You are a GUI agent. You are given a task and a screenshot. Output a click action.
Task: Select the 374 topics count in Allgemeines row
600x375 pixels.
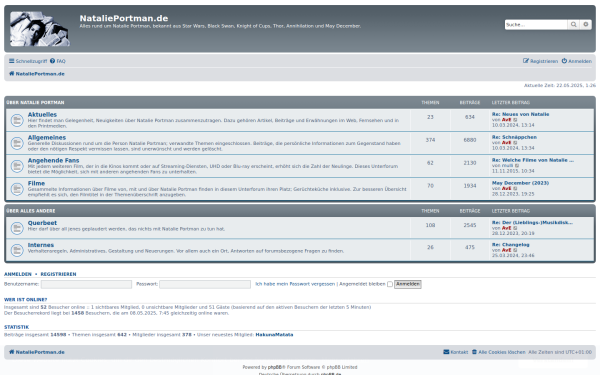tap(430, 140)
